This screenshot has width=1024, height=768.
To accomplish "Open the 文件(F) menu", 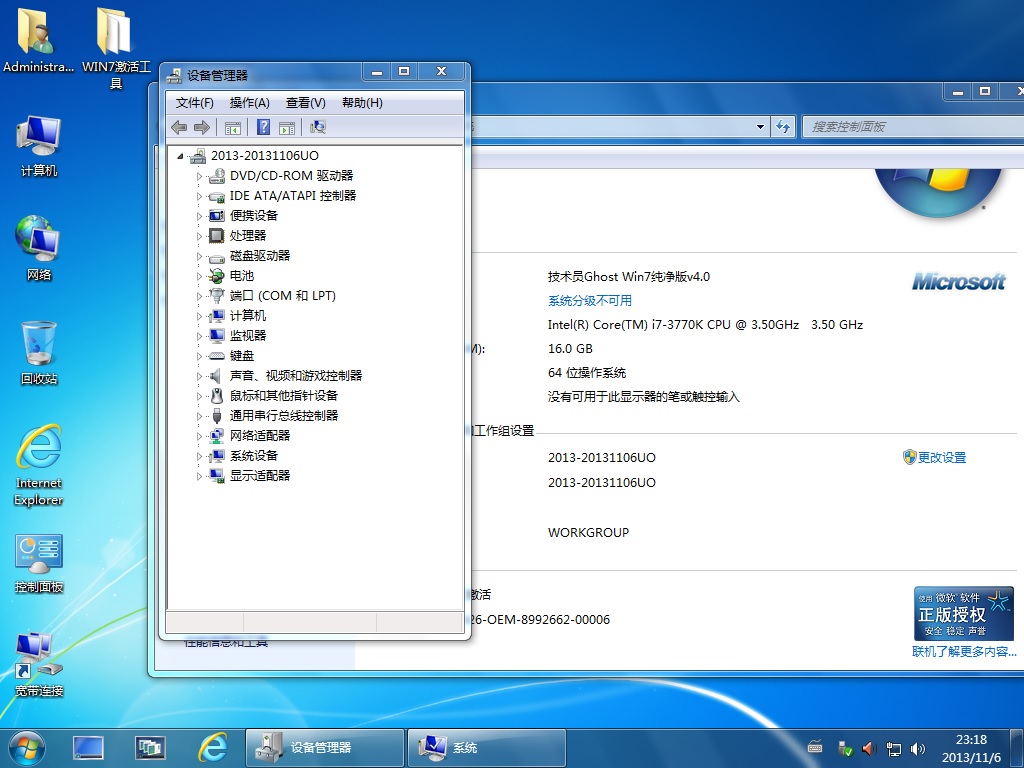I will pos(195,103).
